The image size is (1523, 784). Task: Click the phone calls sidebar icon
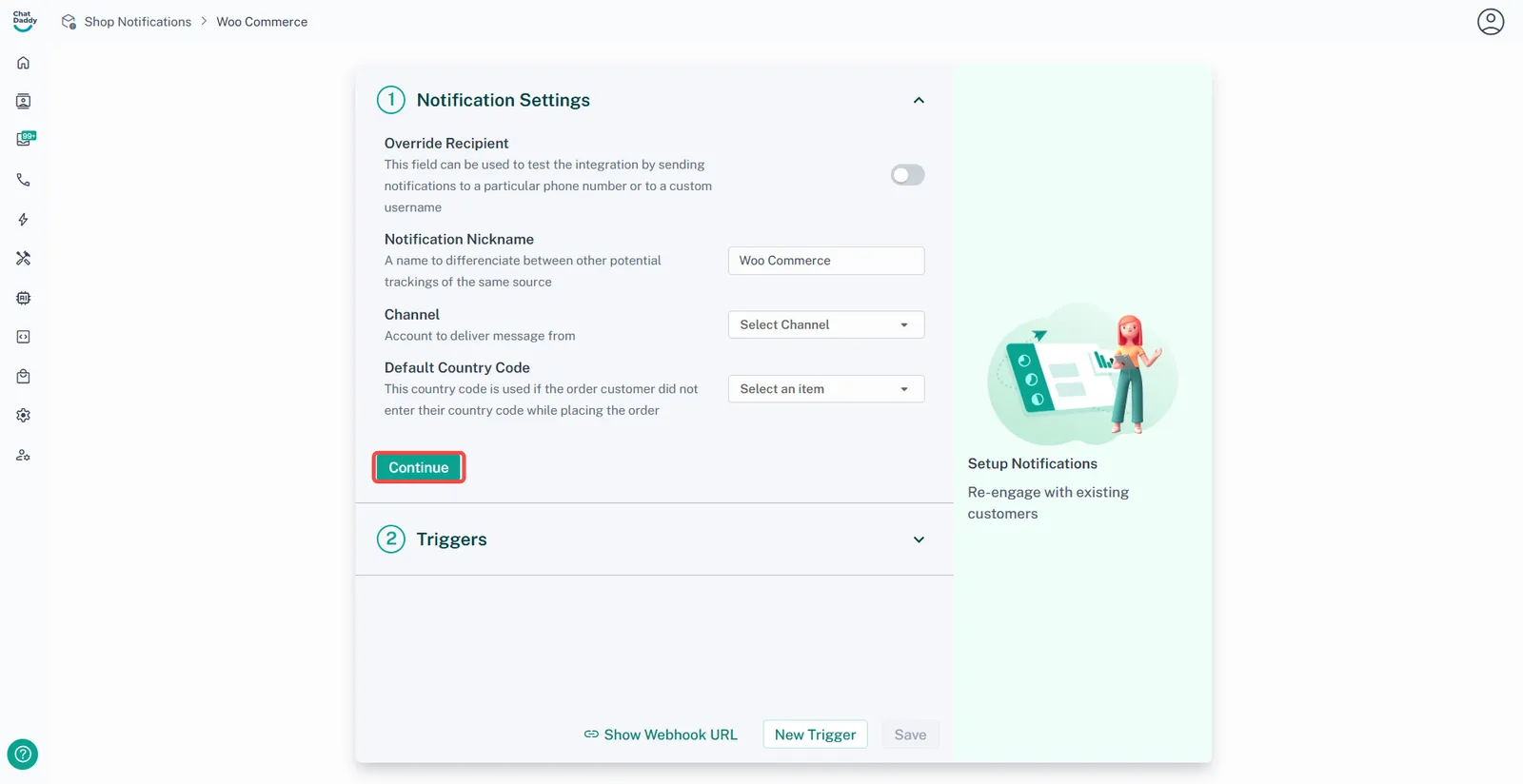[x=24, y=180]
